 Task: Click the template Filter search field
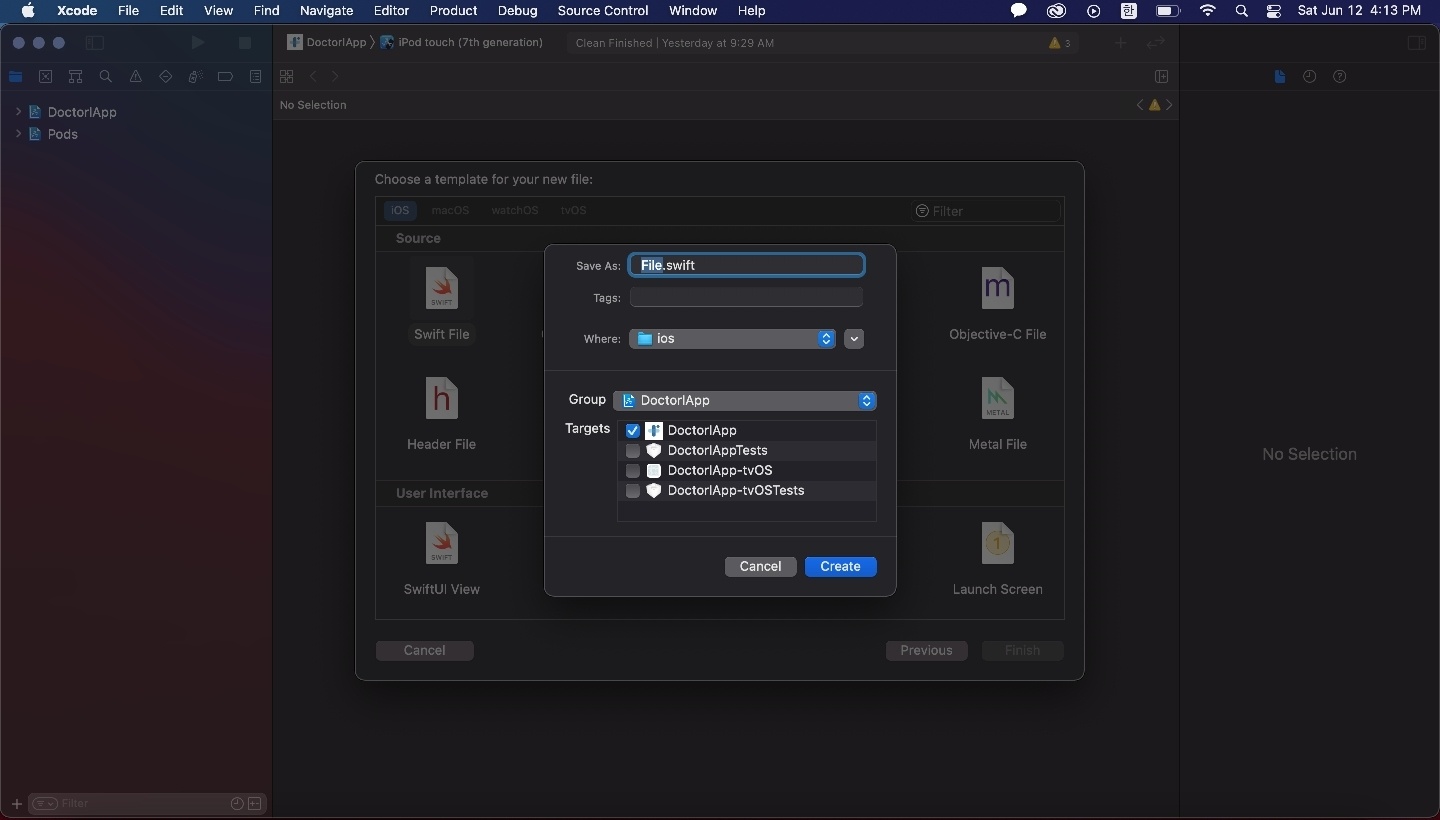[x=985, y=211]
